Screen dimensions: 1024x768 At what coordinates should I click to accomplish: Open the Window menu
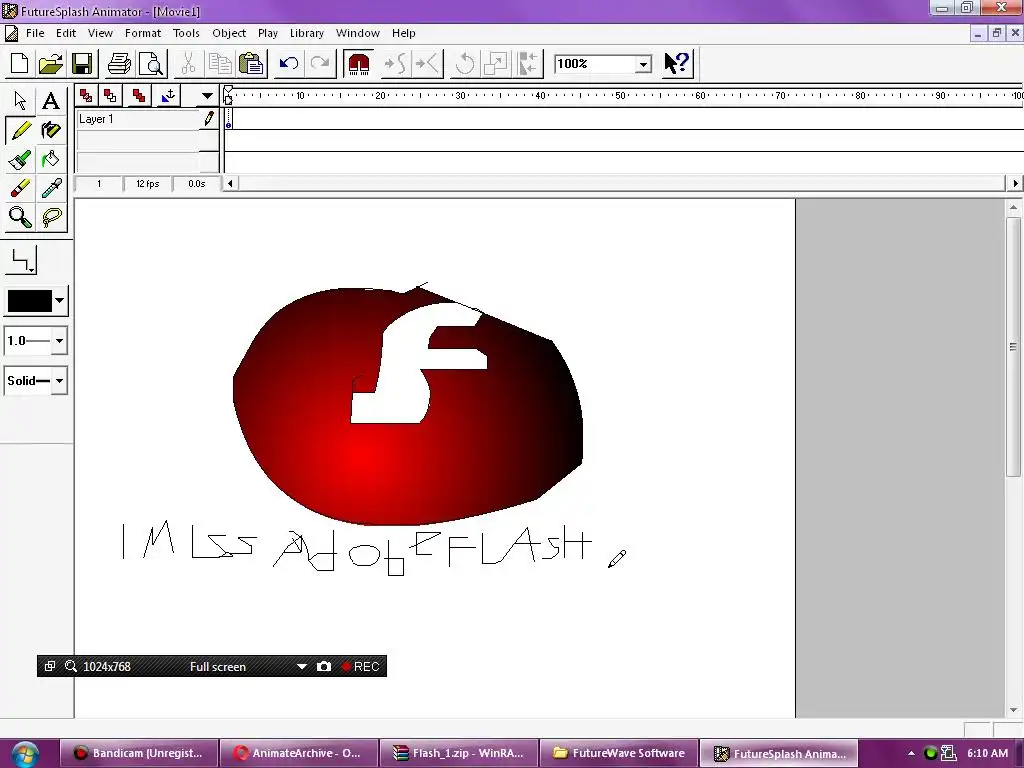tap(358, 33)
